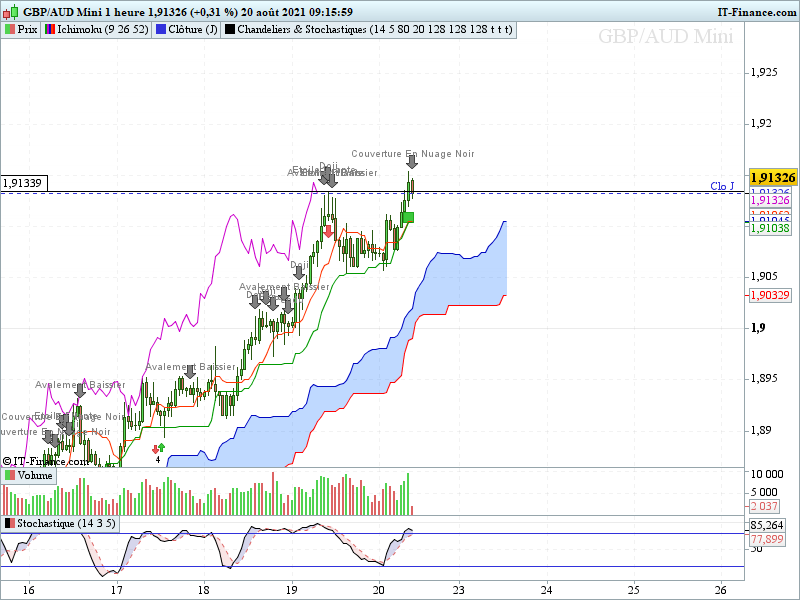The height and width of the screenshot is (600, 800).
Task: Click the black Chandeliers & Stochastiques icon
Action: click(230, 30)
